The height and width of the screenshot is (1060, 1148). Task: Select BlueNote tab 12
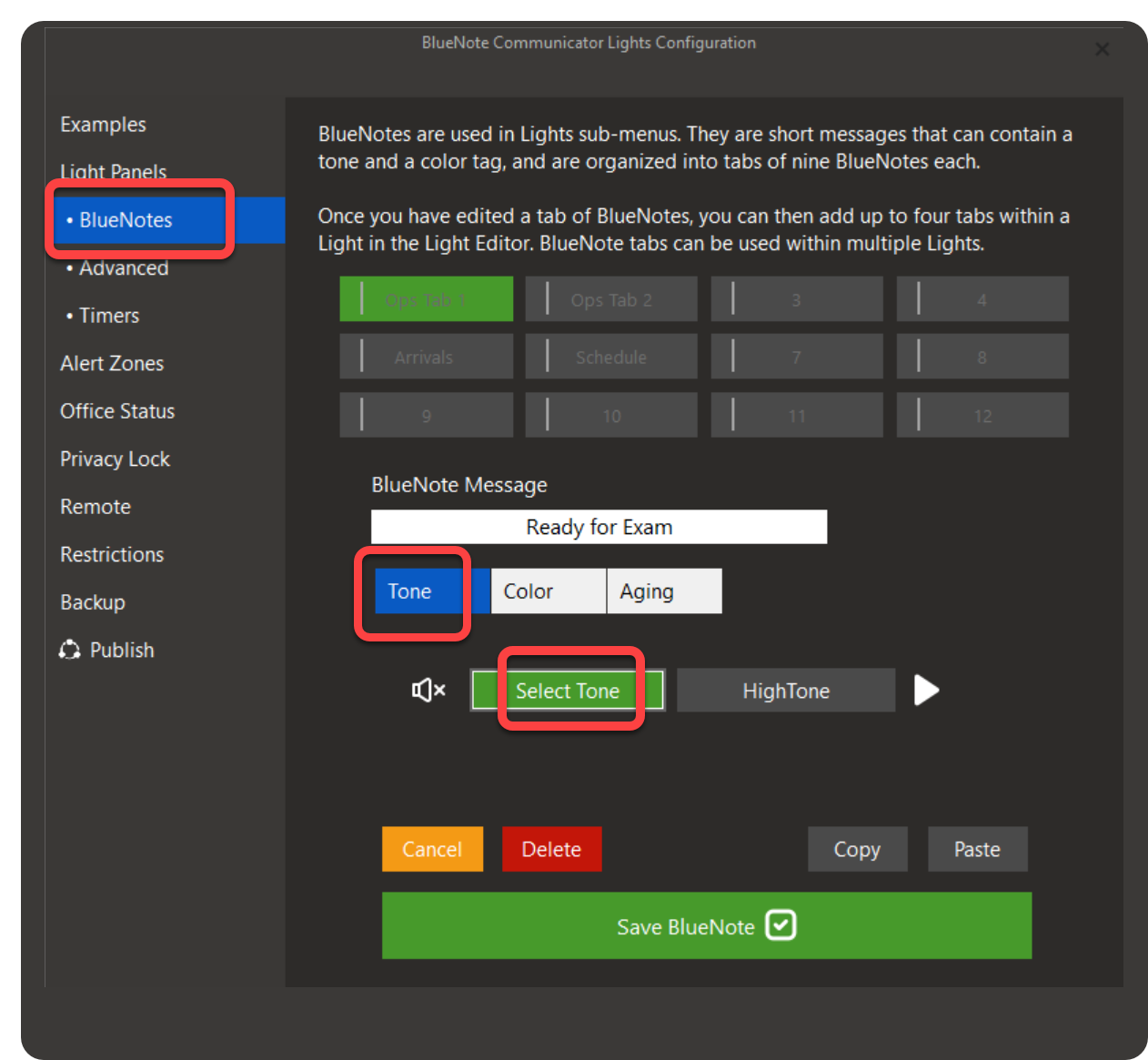(982, 415)
